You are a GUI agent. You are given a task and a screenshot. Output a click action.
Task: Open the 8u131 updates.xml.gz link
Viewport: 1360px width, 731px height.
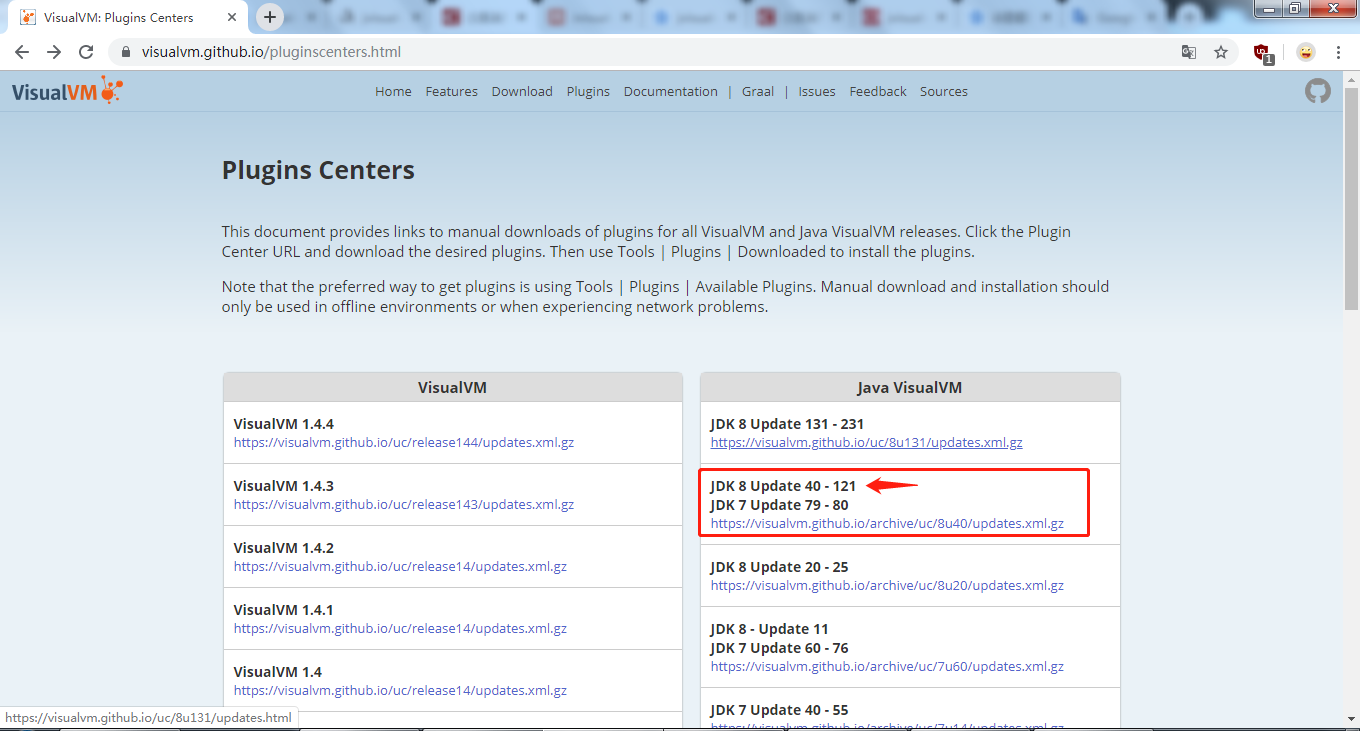pos(867,442)
